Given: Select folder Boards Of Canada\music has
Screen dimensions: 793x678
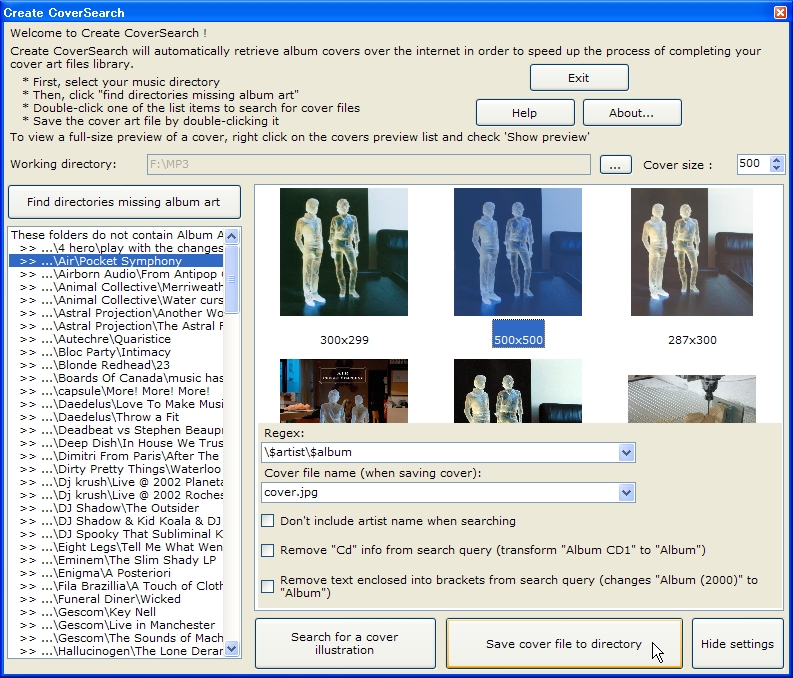Looking at the screenshot, I should [116, 378].
